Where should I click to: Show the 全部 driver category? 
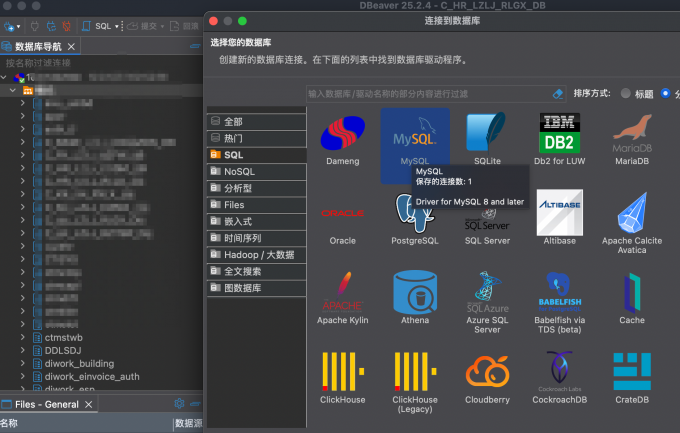[x=257, y=121]
